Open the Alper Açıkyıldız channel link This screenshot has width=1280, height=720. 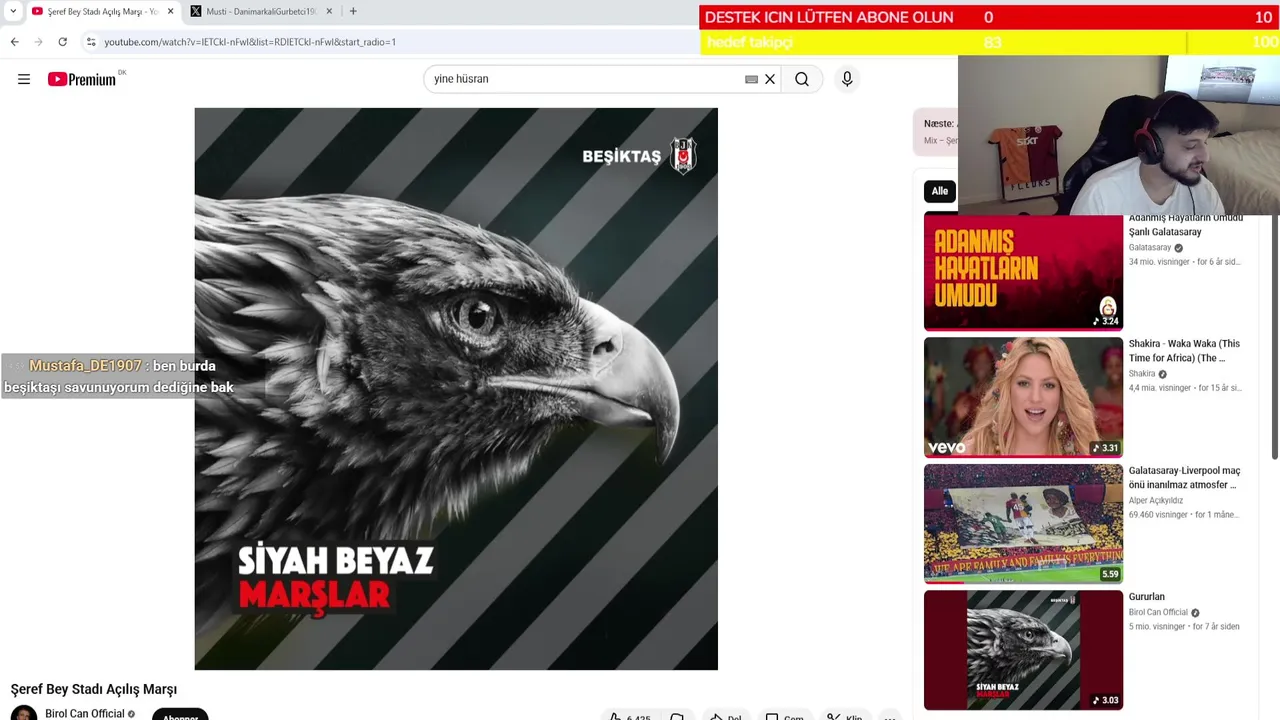[x=1156, y=500]
